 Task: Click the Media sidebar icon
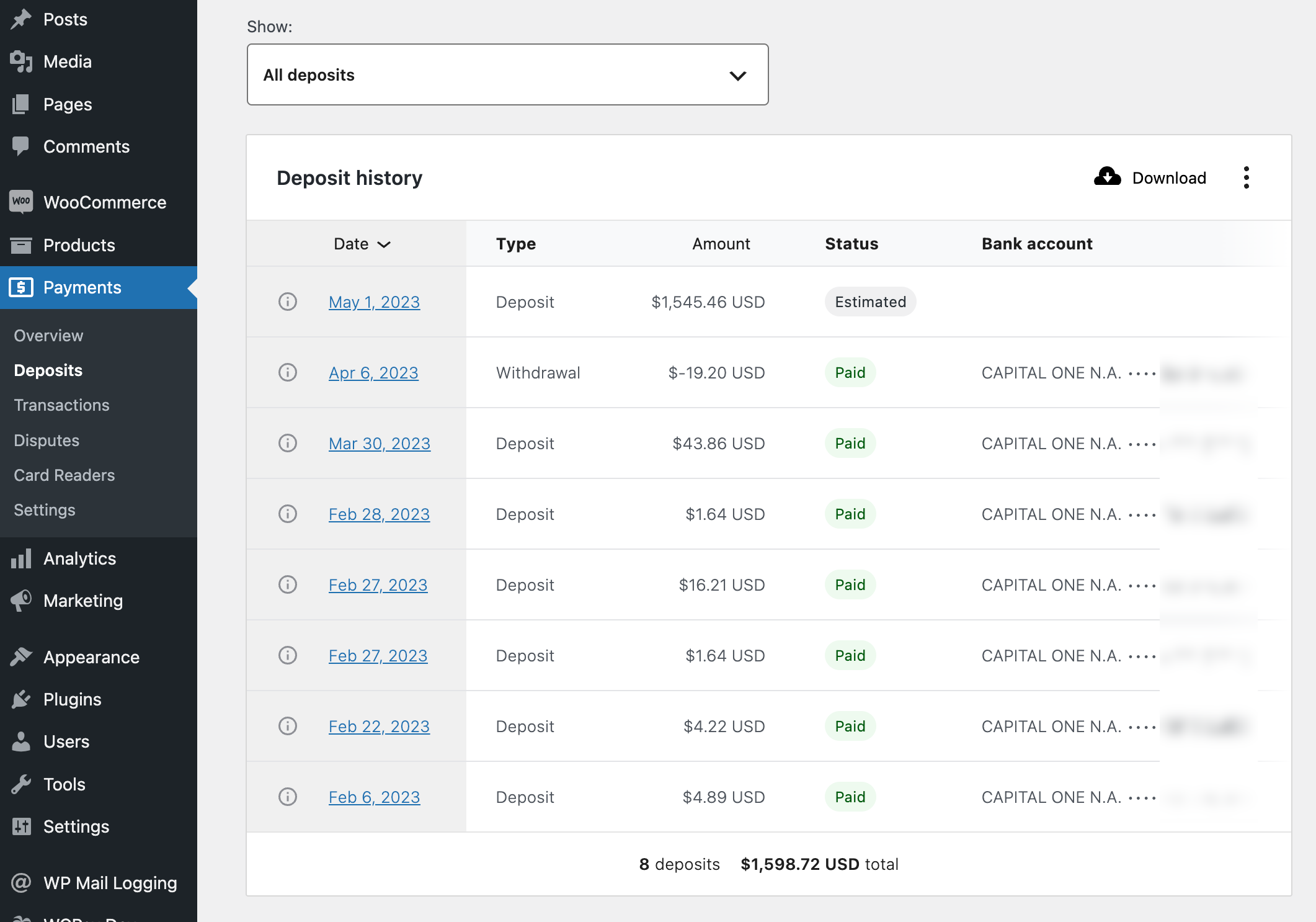tap(21, 61)
